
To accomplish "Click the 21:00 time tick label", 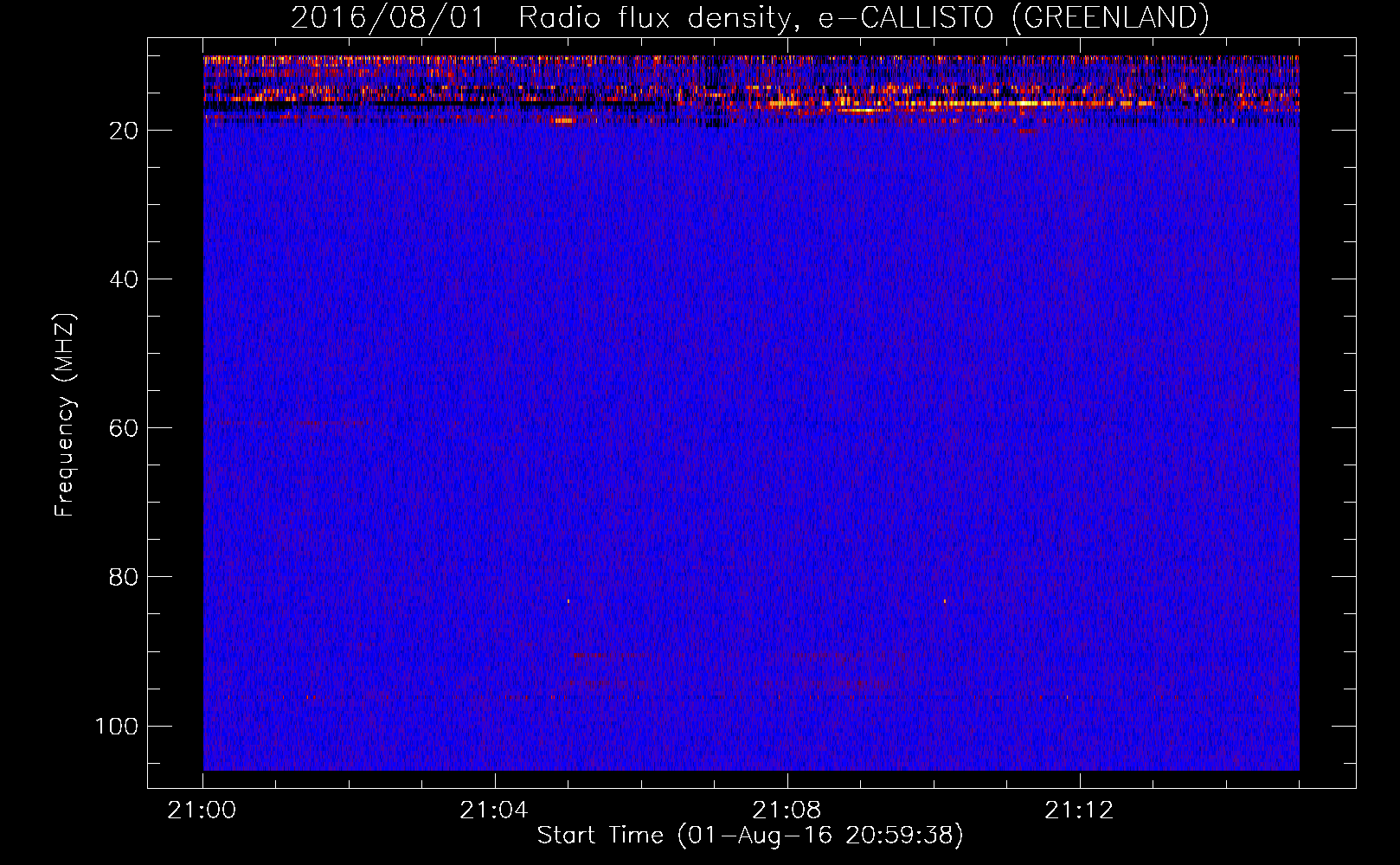I will tap(202, 811).
